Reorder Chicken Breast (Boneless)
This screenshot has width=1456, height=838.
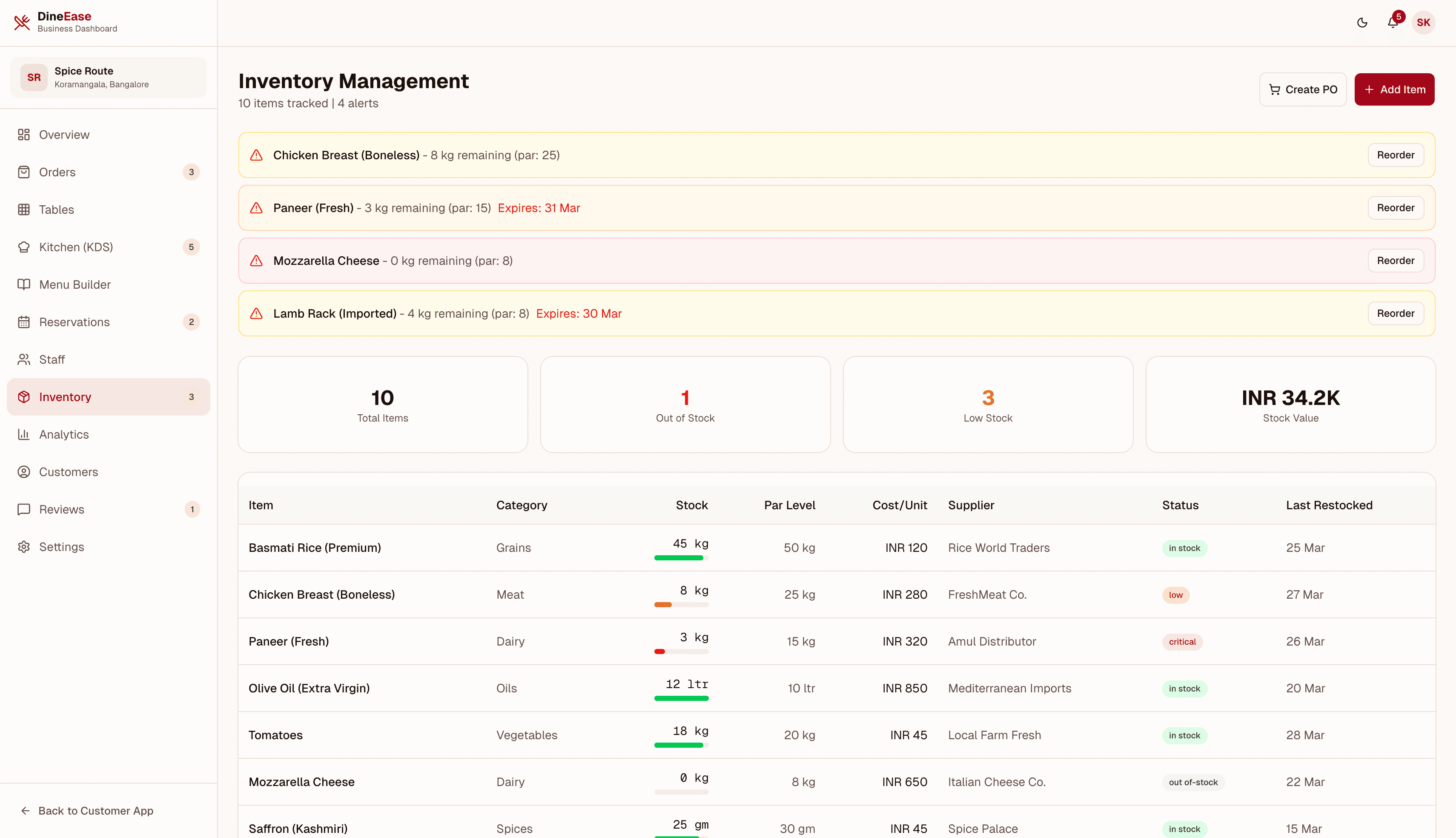pos(1396,155)
